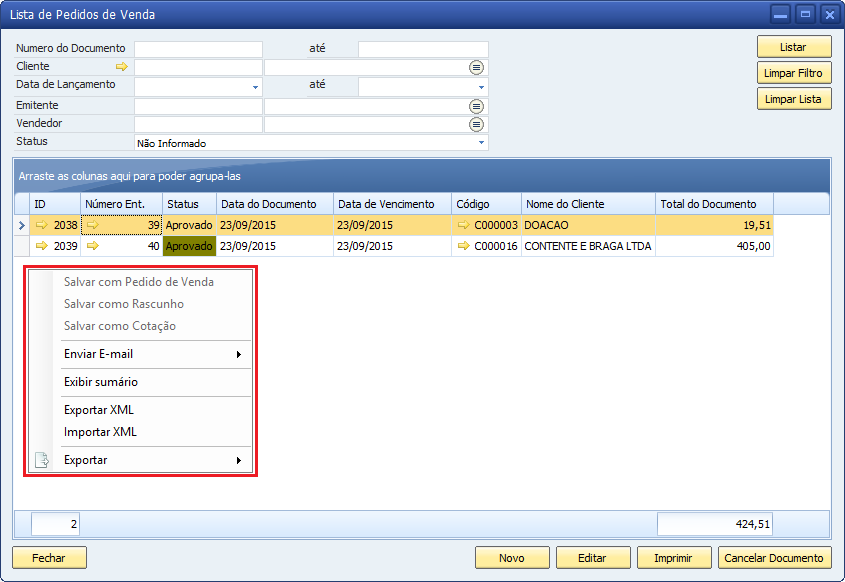Image resolution: width=845 pixels, height=582 pixels.
Task: Focus the Cliente code input field
Action: [x=198, y=67]
